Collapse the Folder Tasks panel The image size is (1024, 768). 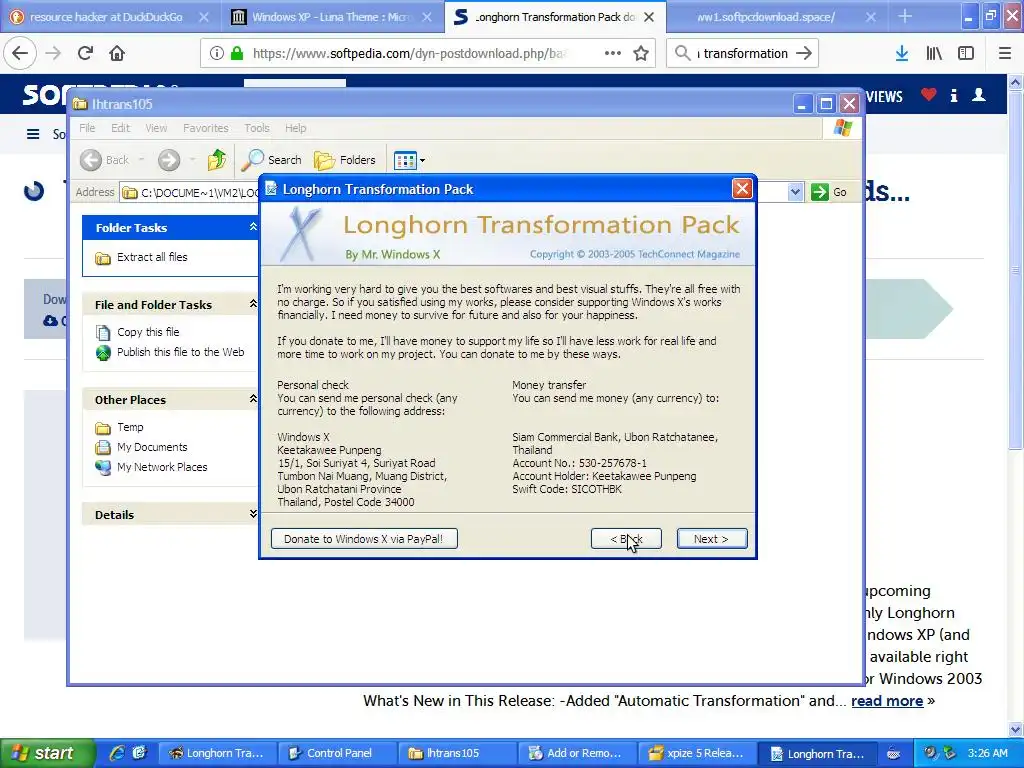point(253,227)
